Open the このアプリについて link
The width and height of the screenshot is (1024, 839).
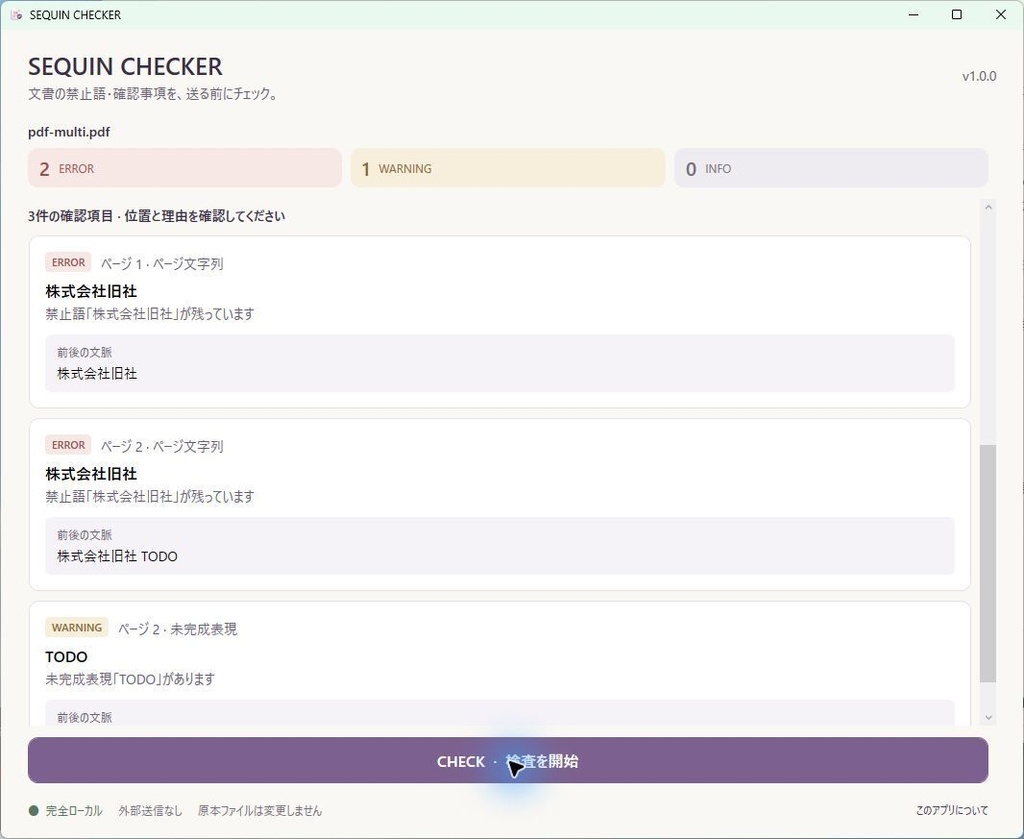click(x=952, y=811)
